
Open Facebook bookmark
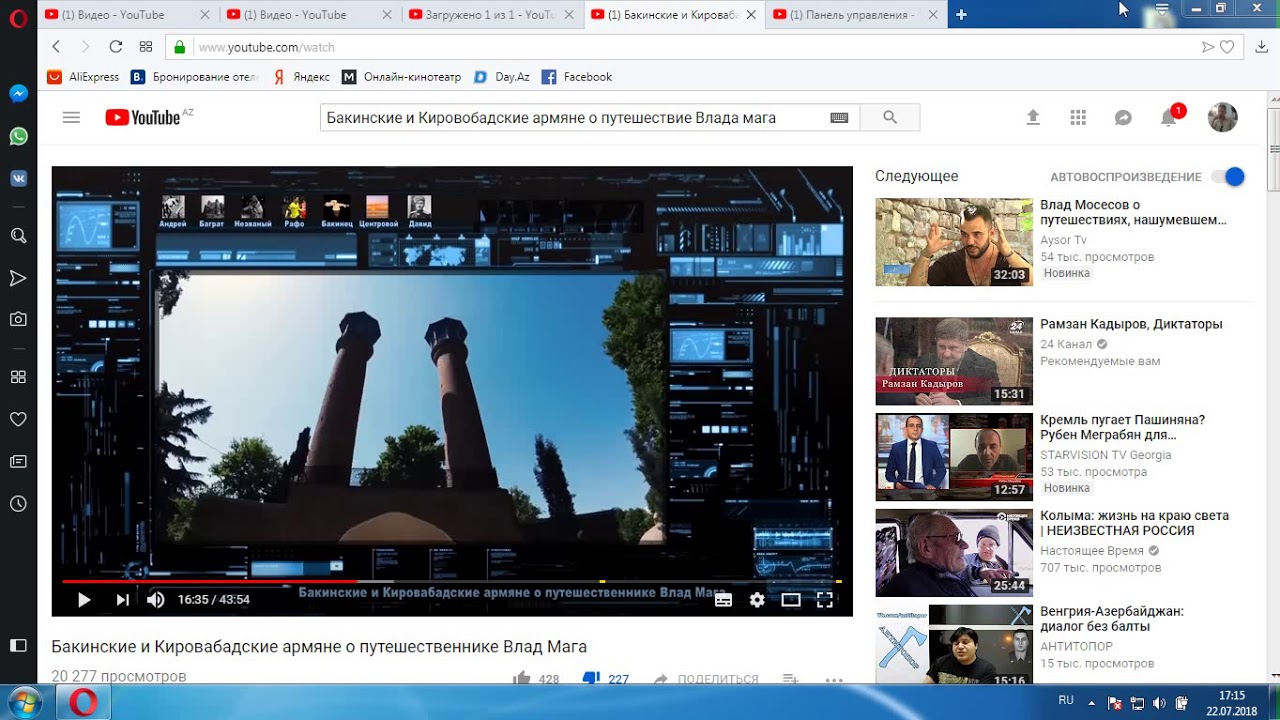click(x=577, y=77)
